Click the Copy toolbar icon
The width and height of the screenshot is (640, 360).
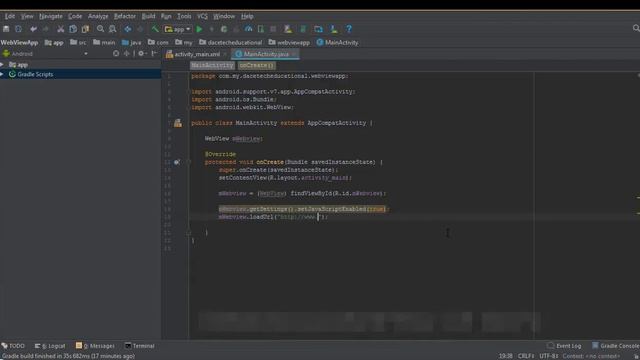click(73, 29)
